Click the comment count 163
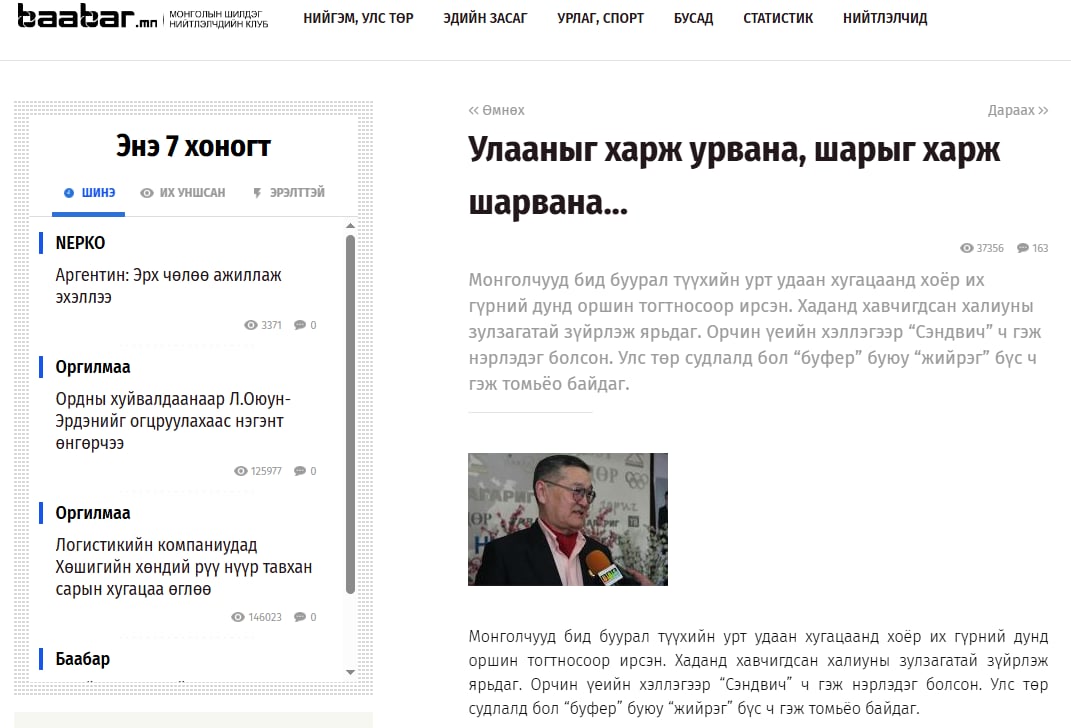 pyautogui.click(x=1040, y=248)
